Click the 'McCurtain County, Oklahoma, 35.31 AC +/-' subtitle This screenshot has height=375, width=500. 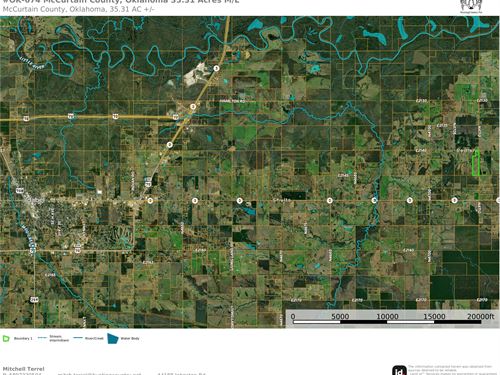(78, 9)
